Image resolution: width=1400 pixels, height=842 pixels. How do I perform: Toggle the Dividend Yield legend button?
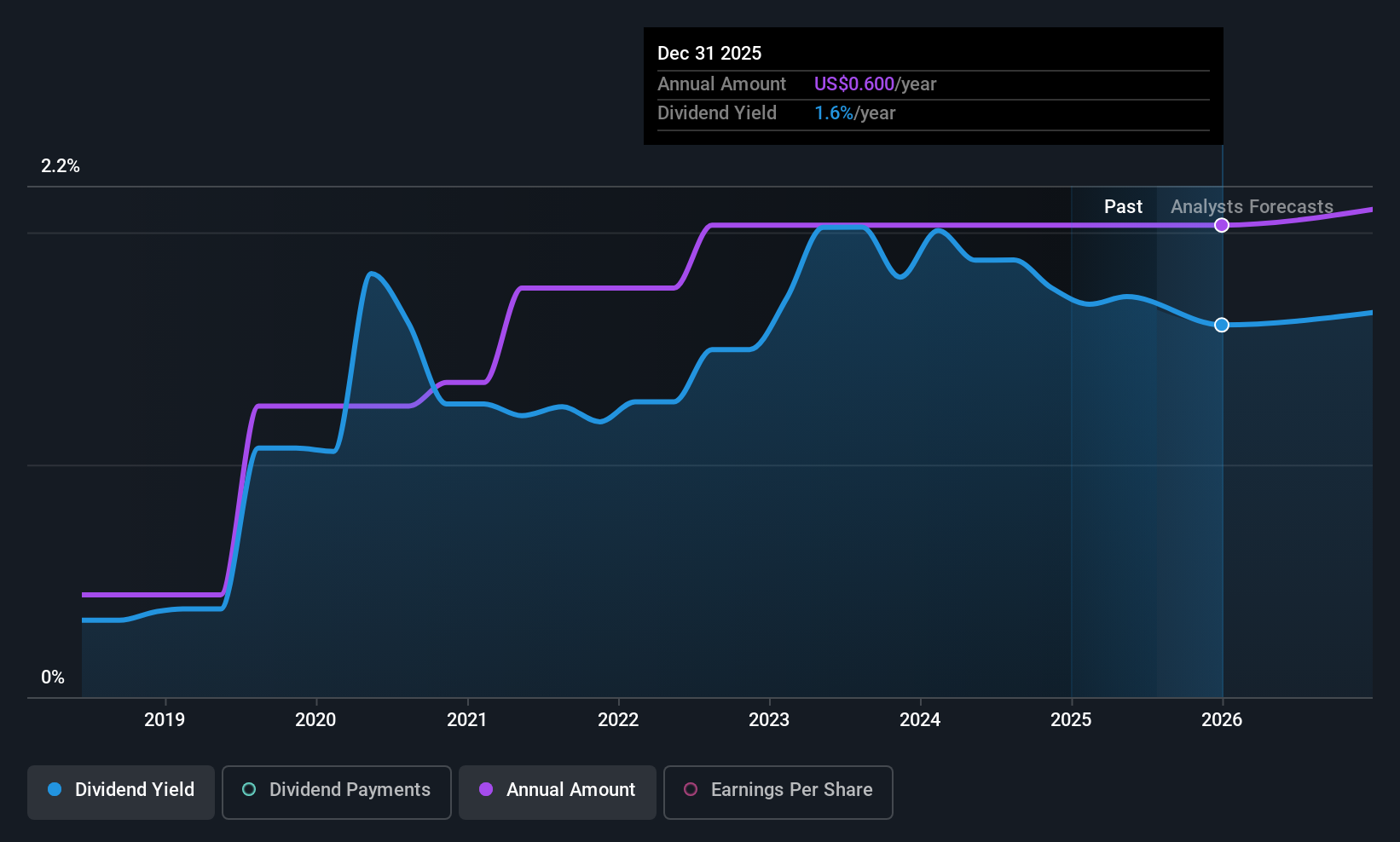coord(121,793)
